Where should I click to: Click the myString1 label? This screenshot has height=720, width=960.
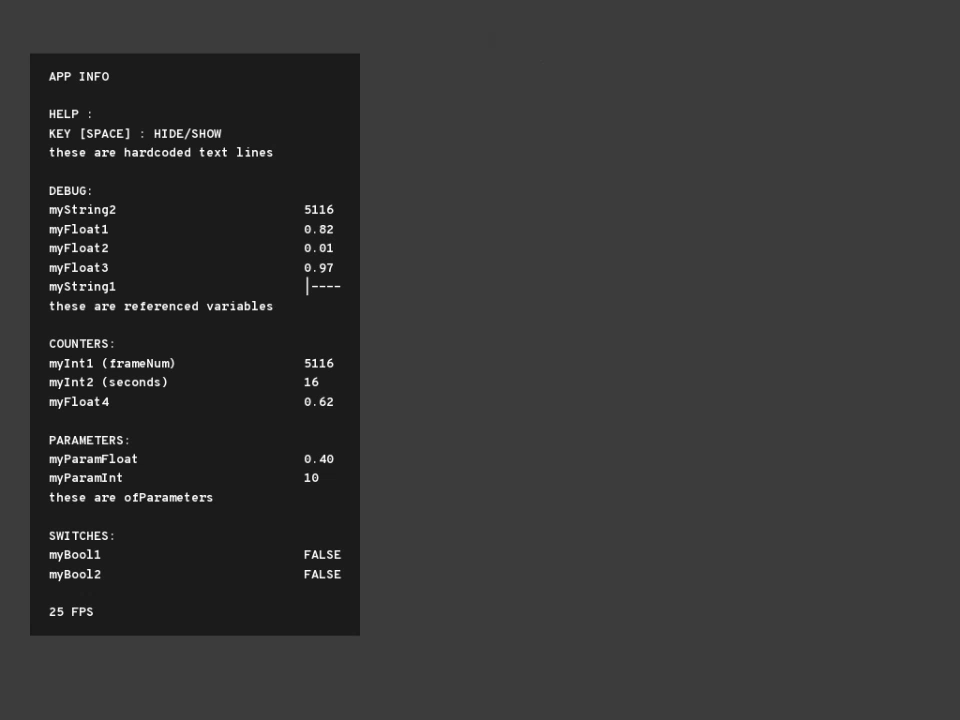83,287
